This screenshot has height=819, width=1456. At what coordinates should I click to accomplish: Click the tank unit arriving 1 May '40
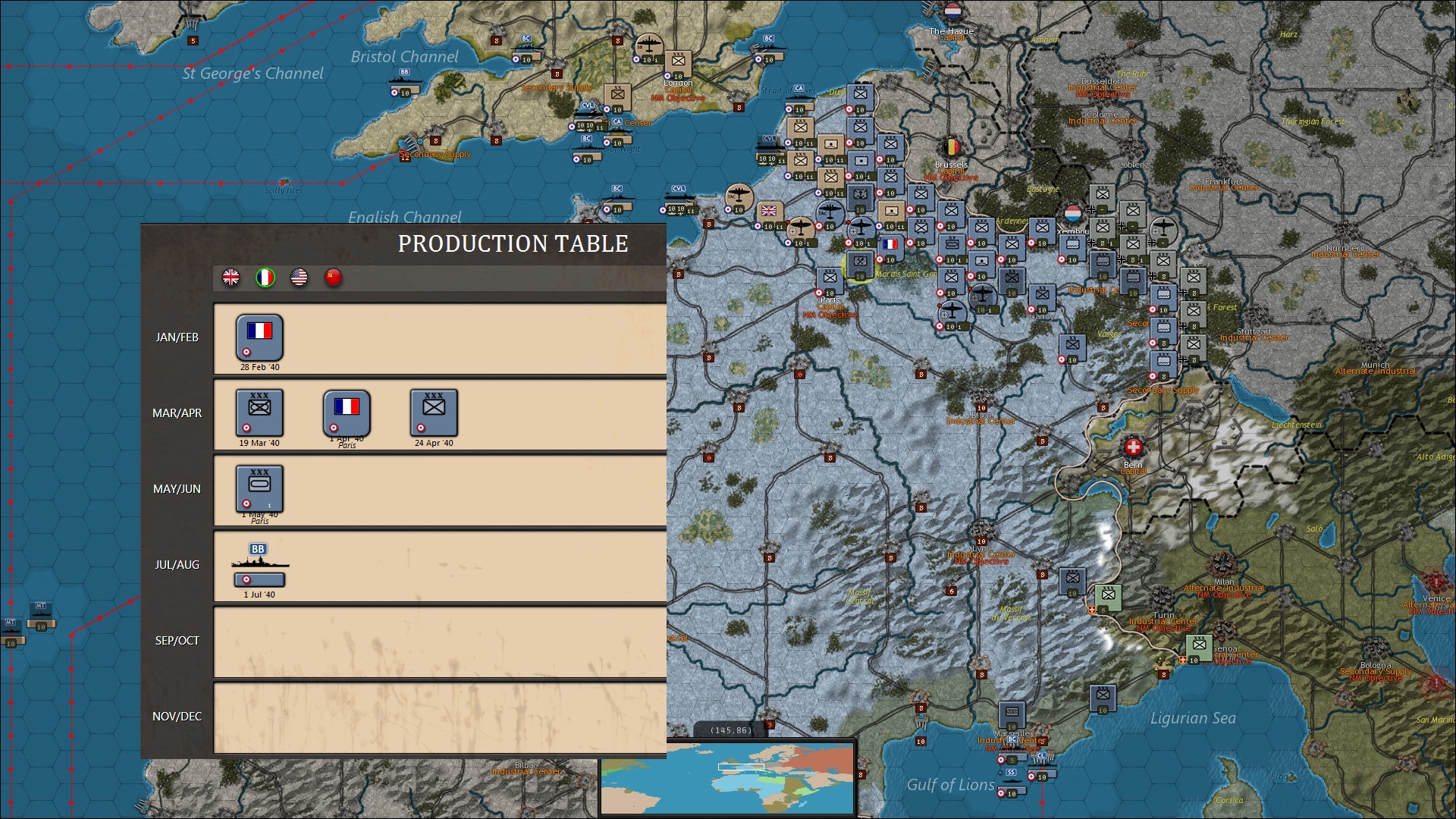259,488
